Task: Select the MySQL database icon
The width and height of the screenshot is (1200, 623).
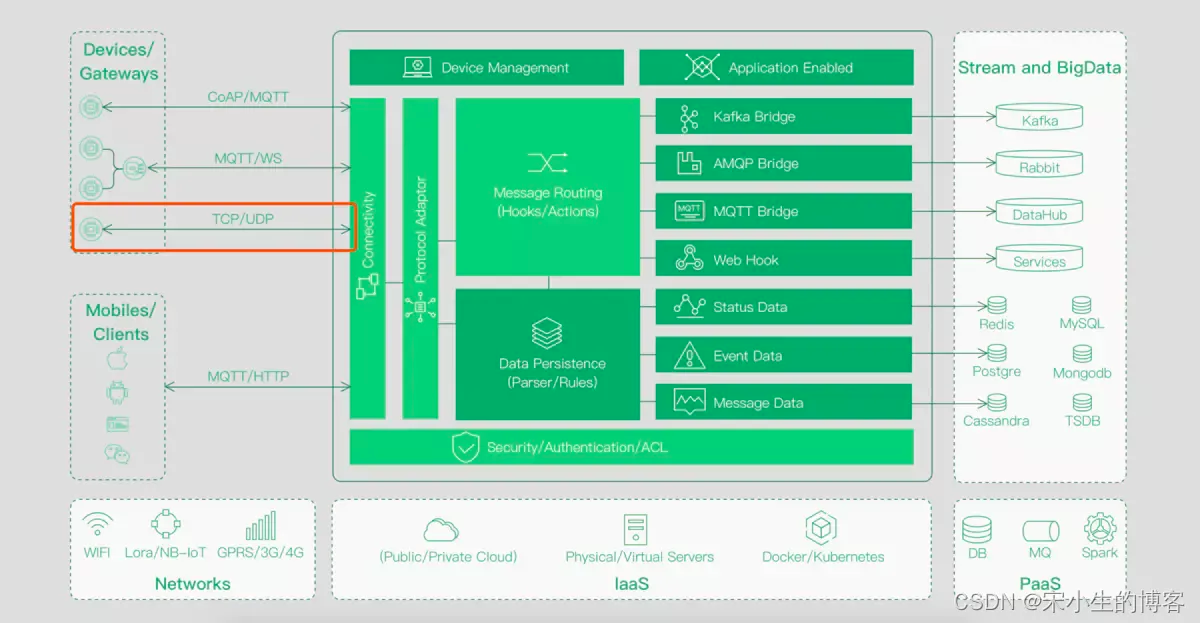Action: pos(1082,305)
